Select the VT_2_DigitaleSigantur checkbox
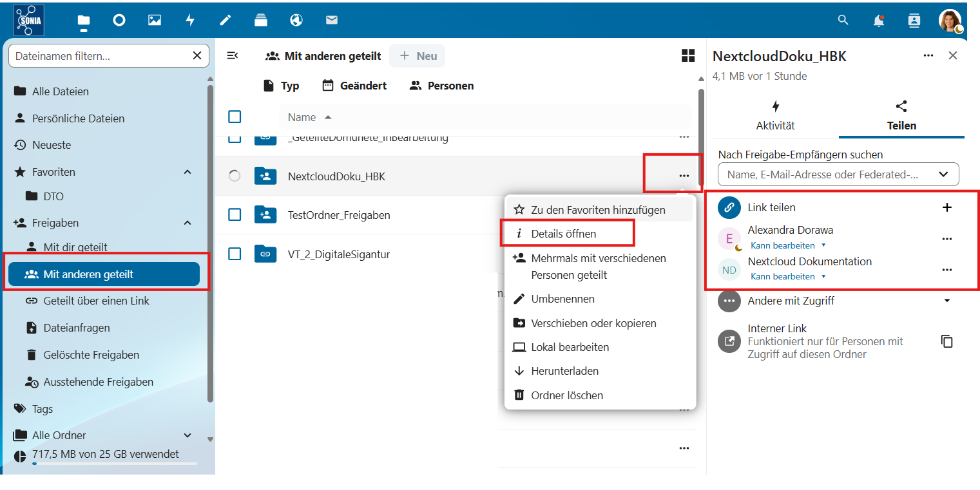The image size is (980, 490). [235, 253]
